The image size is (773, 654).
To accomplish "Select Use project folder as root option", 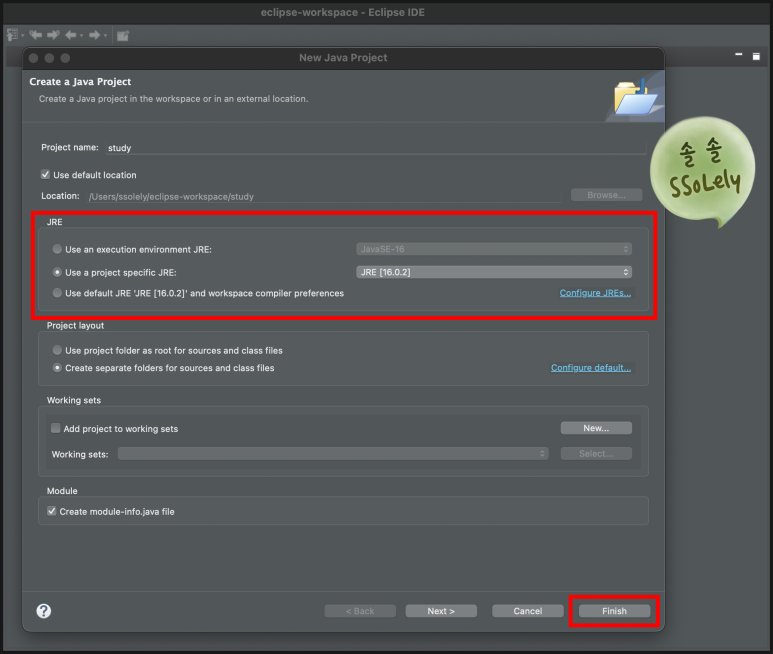I will click(x=57, y=350).
